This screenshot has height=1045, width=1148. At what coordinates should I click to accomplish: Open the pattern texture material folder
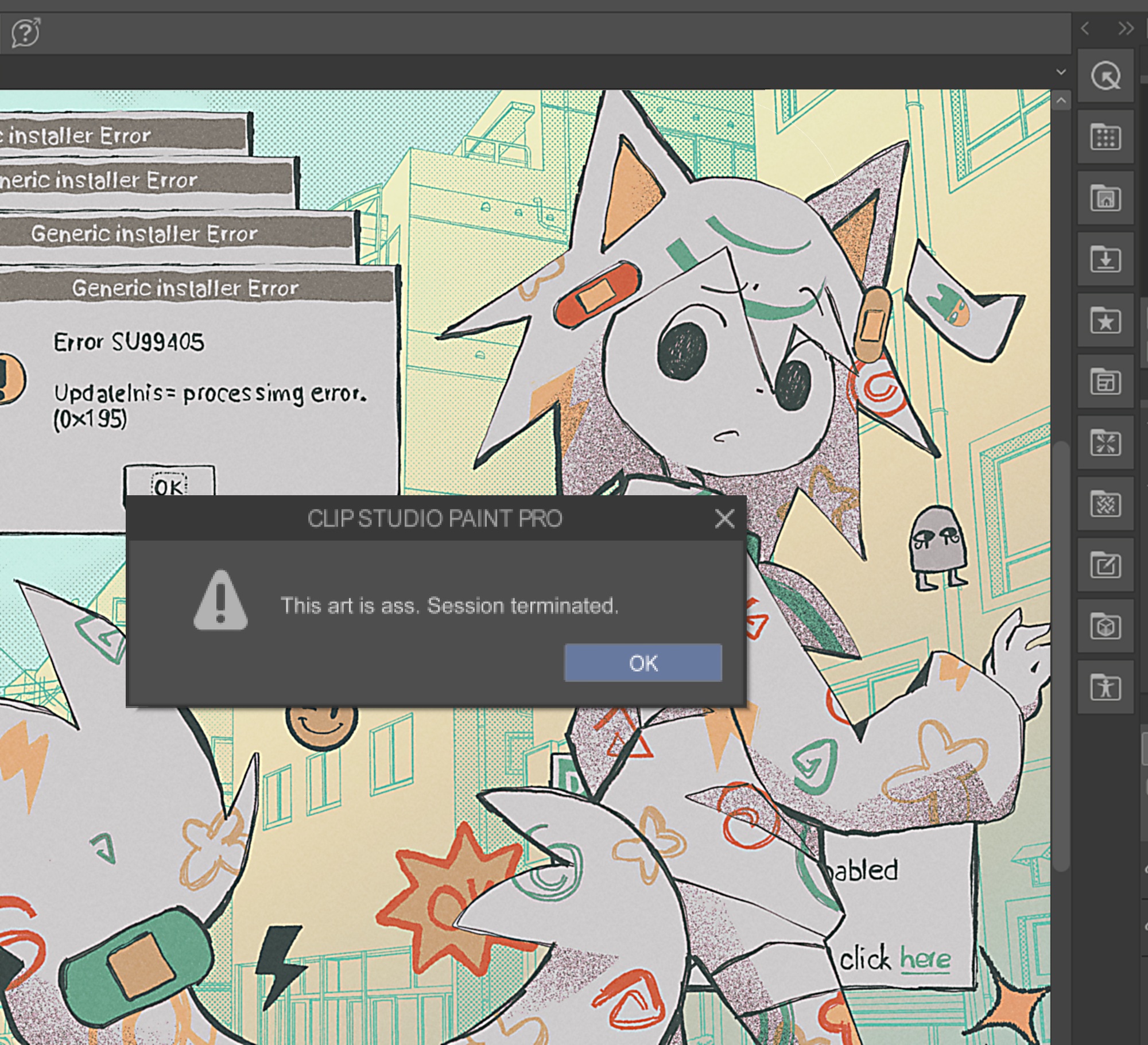pos(1105,504)
